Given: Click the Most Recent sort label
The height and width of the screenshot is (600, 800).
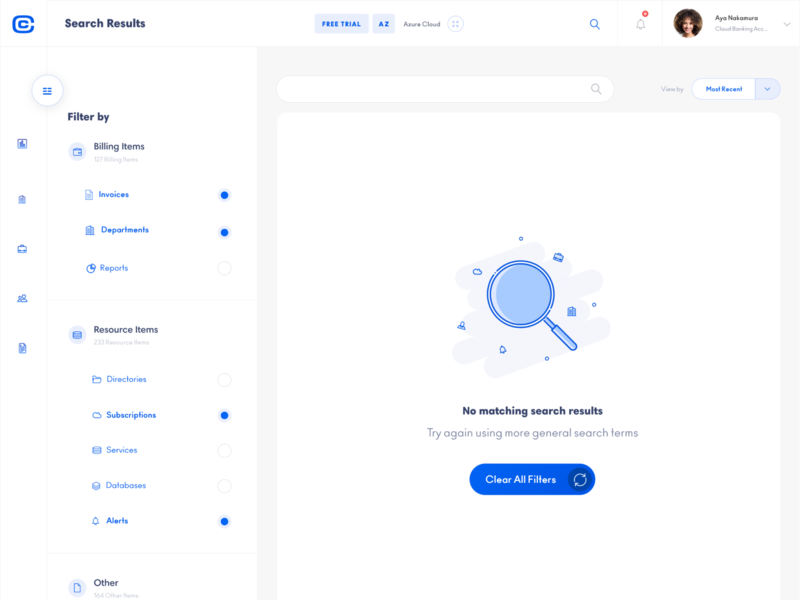Looking at the screenshot, I should pyautogui.click(x=724, y=89).
